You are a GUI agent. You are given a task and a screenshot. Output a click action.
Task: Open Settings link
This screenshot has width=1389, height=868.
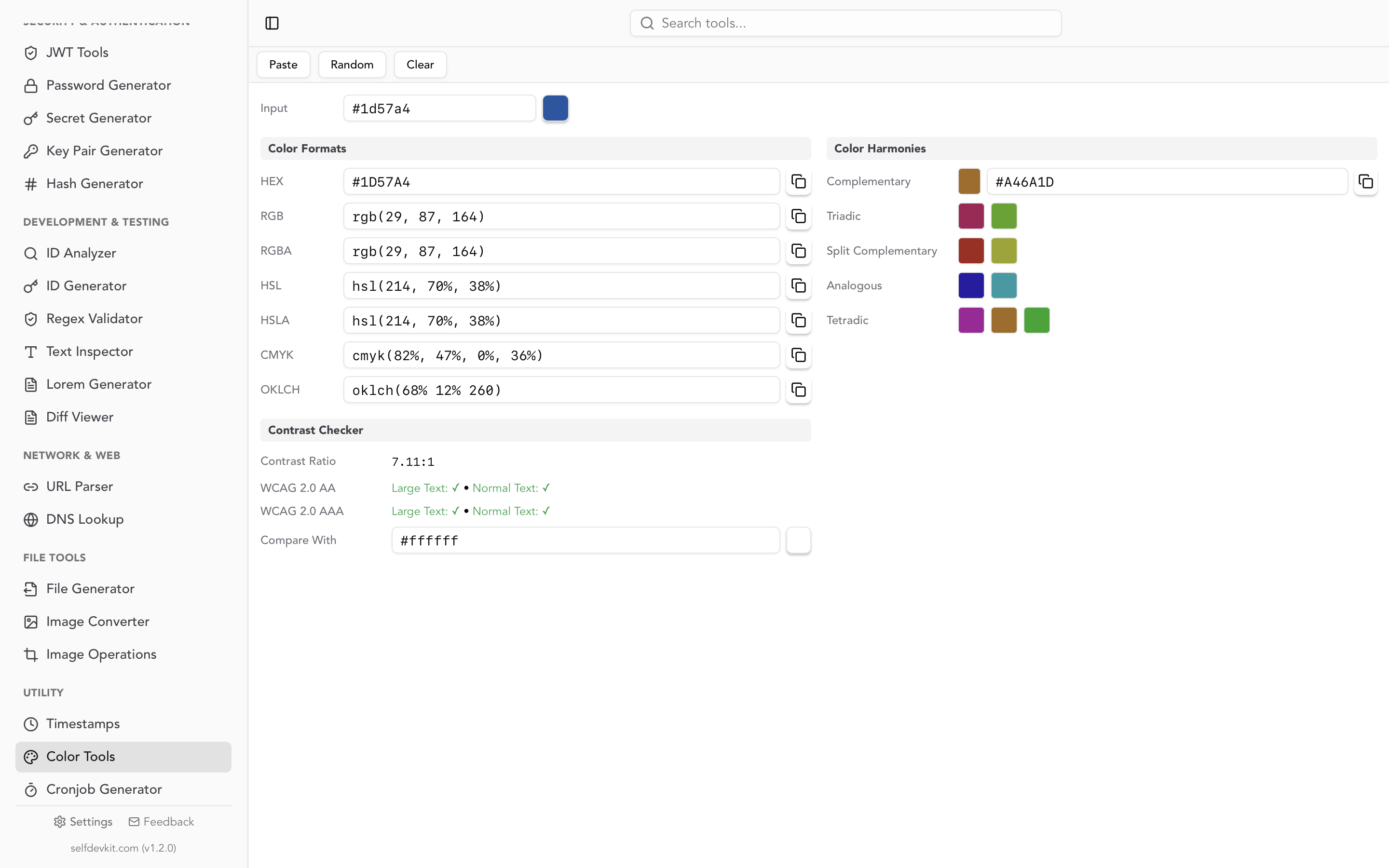83,822
